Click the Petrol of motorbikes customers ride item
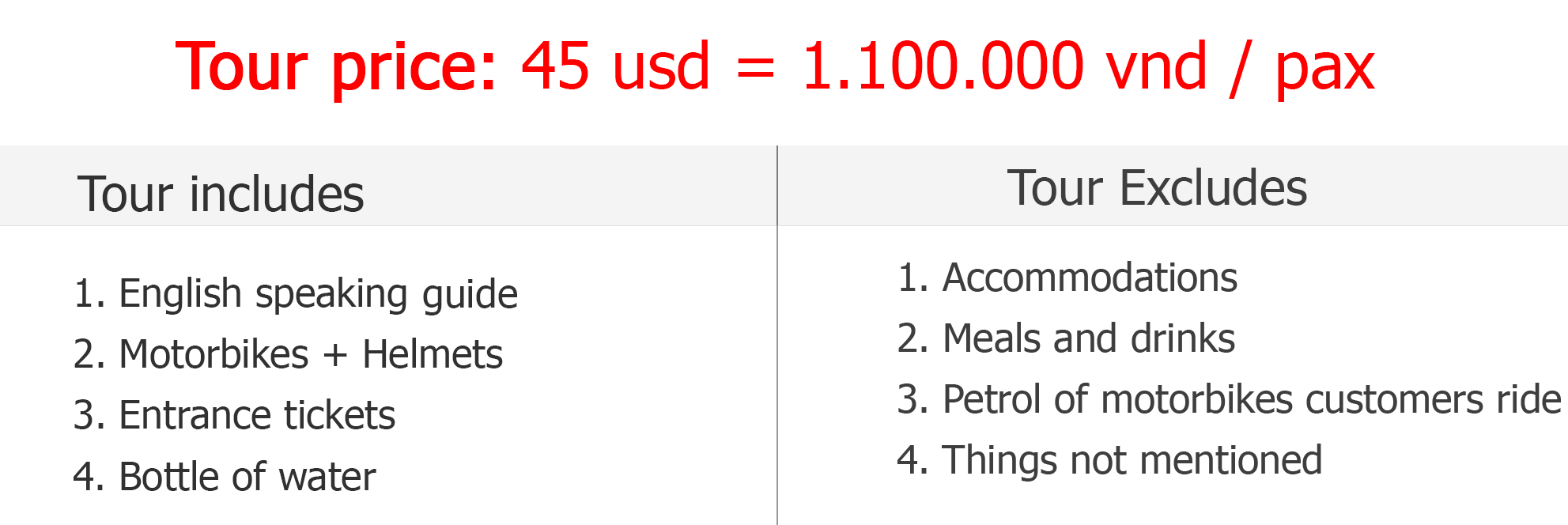 tap(1230, 399)
